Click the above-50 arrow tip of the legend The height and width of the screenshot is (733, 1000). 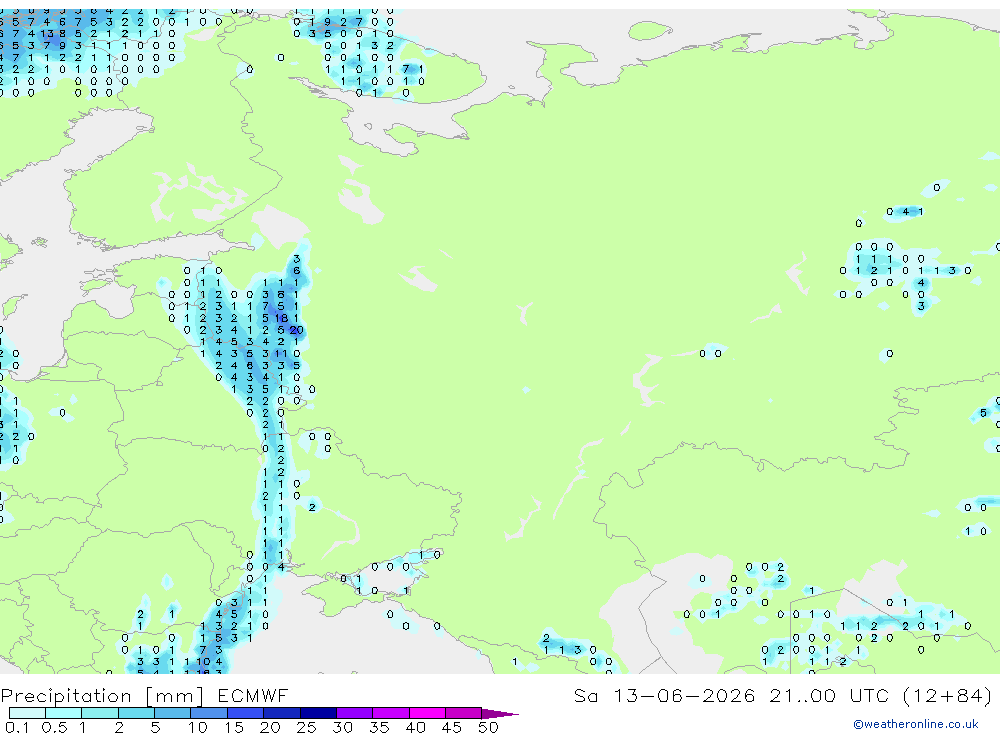[500, 713]
